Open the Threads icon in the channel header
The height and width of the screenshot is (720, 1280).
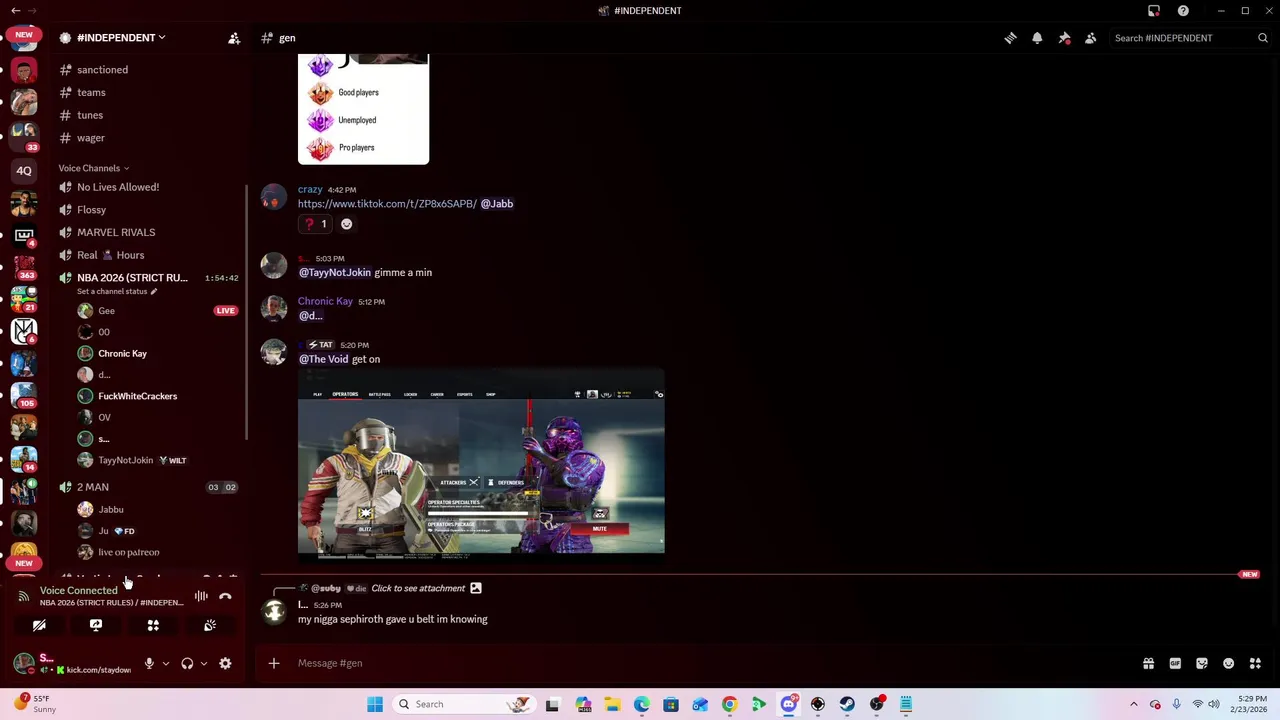1010,38
